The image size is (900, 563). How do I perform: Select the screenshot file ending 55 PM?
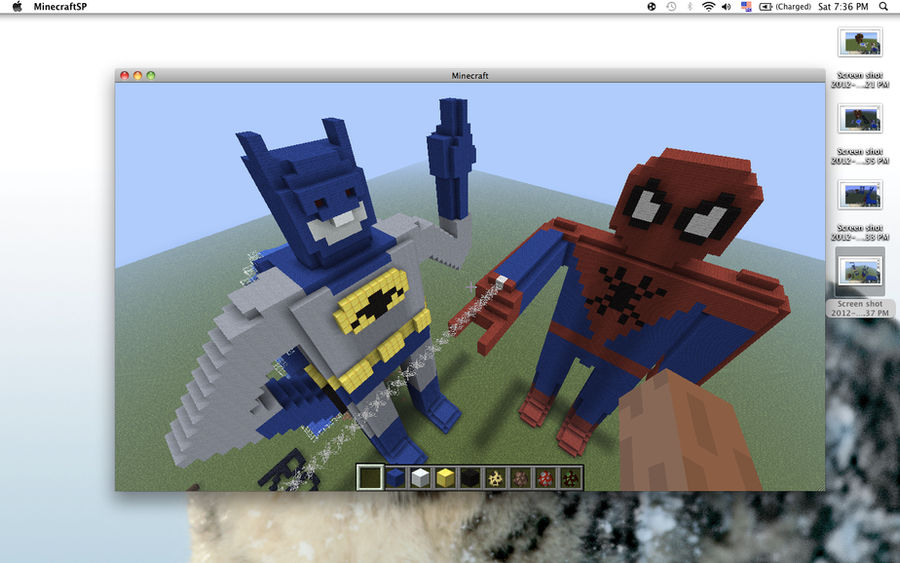860,134
